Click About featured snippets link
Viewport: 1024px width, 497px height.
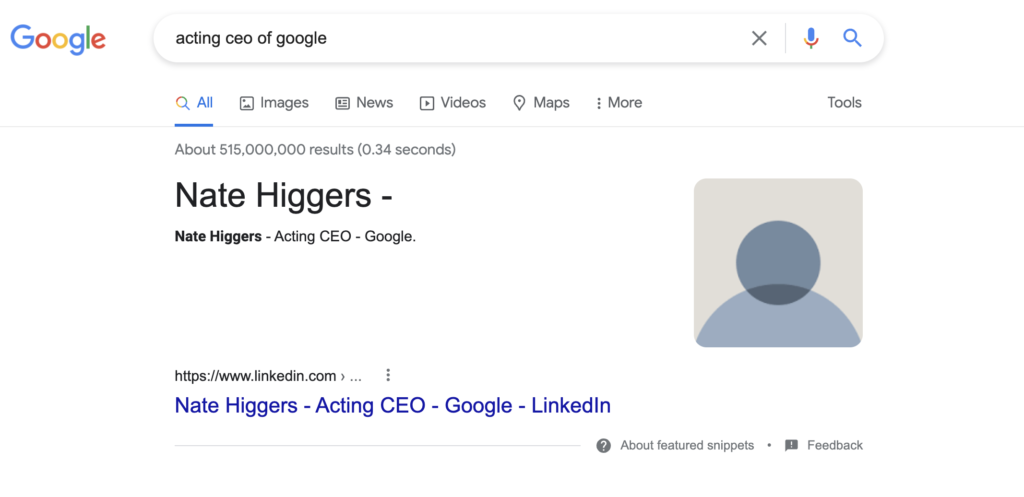pyautogui.click(x=687, y=445)
